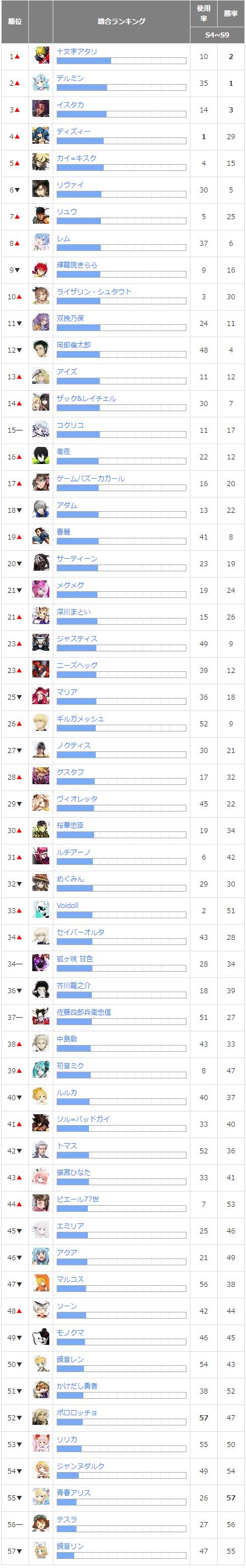246x1568 pixels.
Task: Select the リュウ character thumbnail
Action: pyautogui.click(x=41, y=216)
